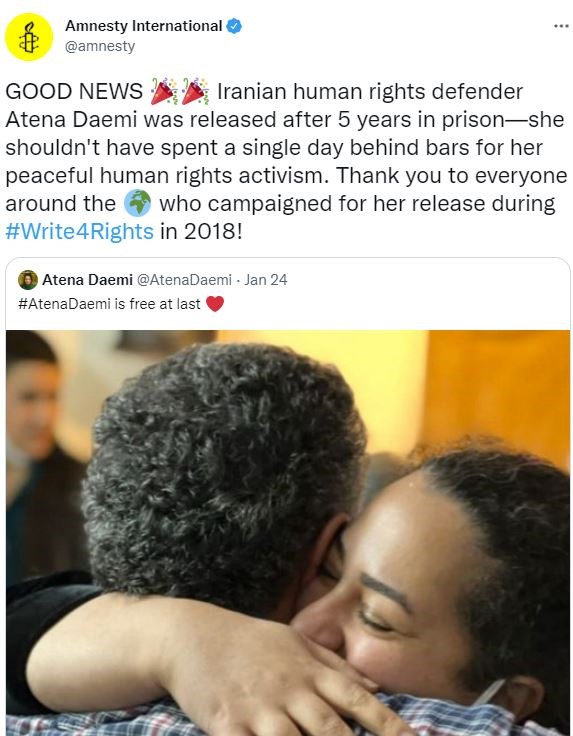Open Atena Daemi's small profile avatar
This screenshot has height=736, width=573.
[28, 280]
